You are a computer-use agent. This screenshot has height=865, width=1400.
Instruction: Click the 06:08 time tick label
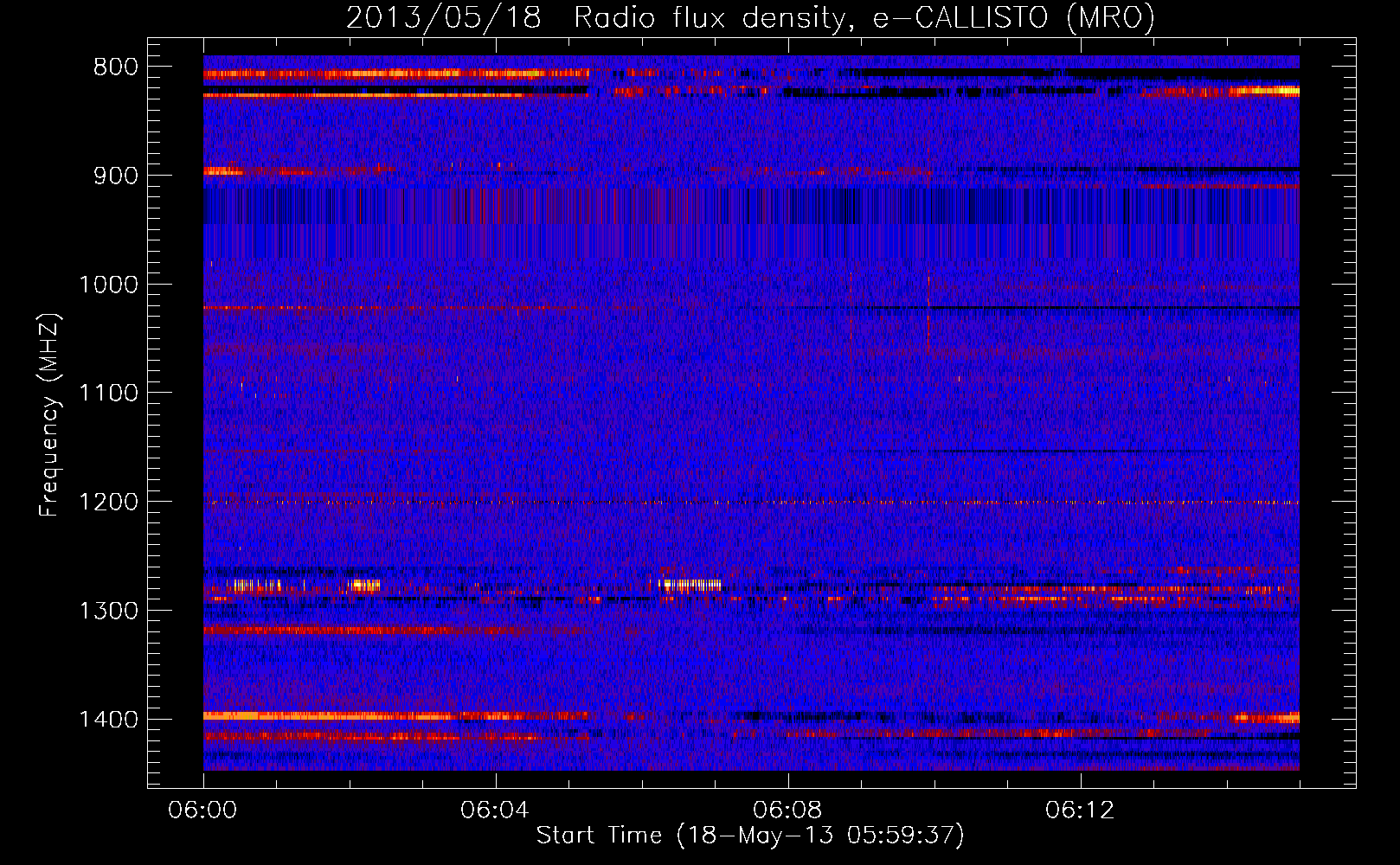[787, 811]
